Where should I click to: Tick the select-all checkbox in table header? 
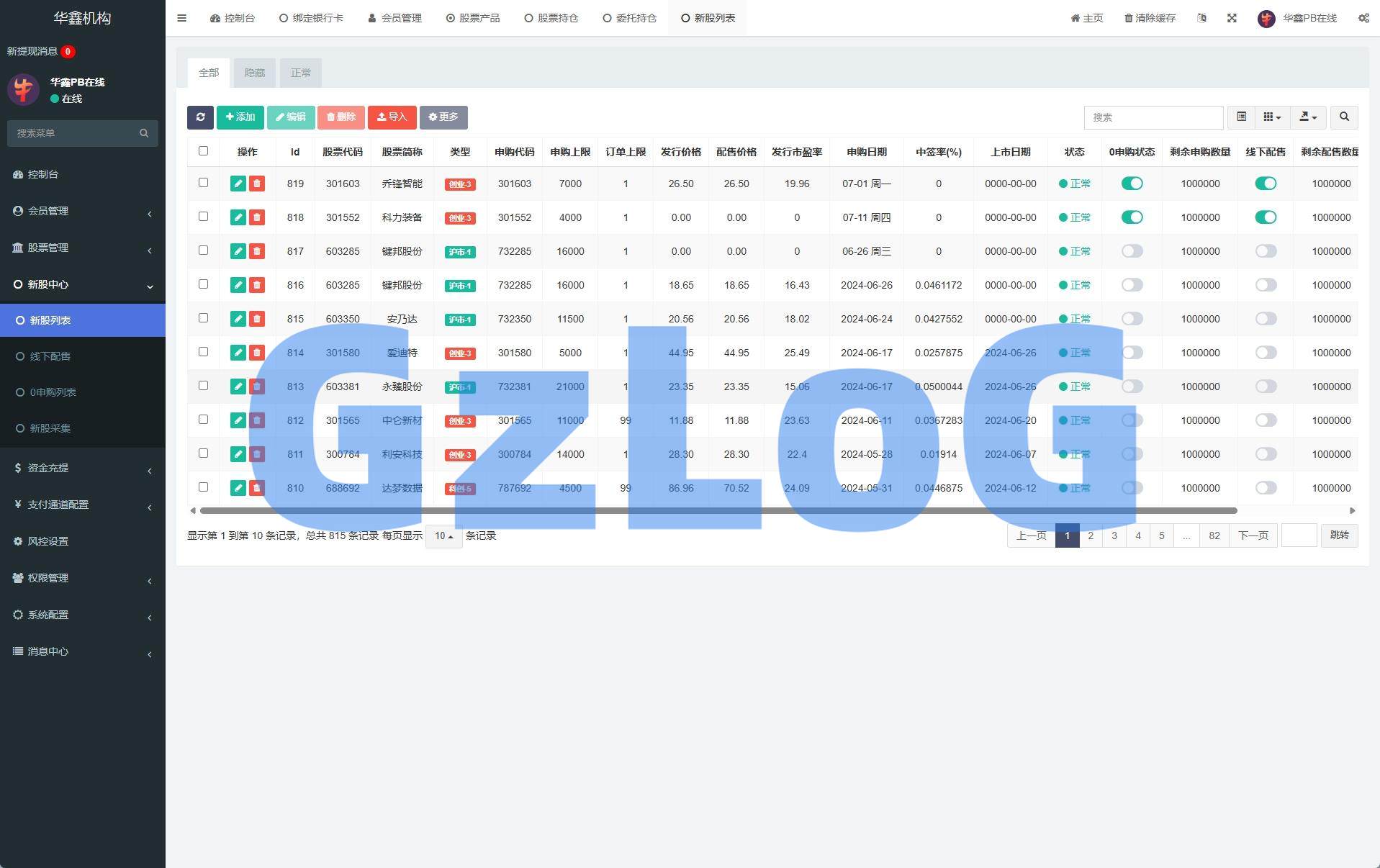coord(203,151)
